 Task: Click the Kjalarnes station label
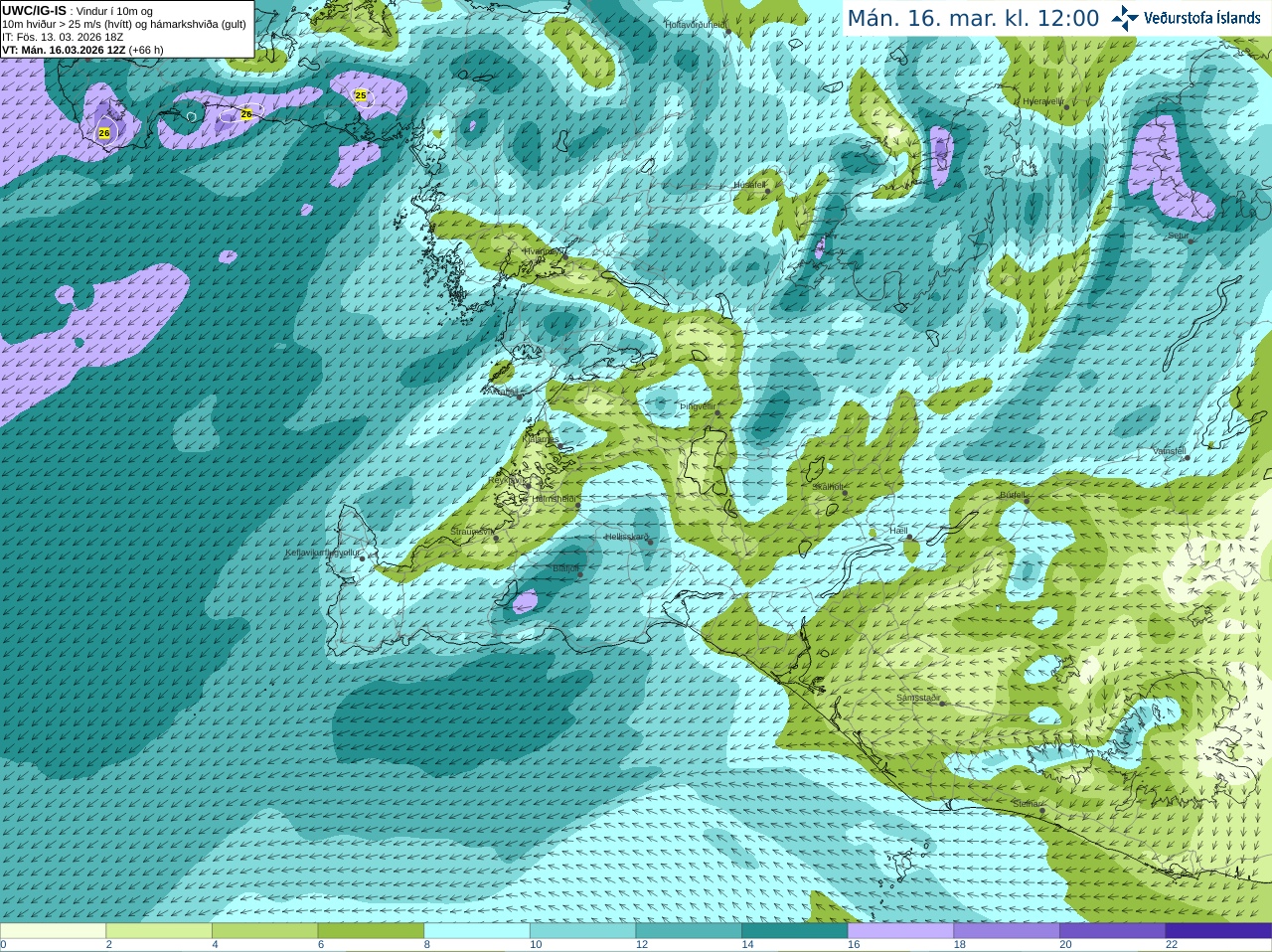pyautogui.click(x=542, y=438)
